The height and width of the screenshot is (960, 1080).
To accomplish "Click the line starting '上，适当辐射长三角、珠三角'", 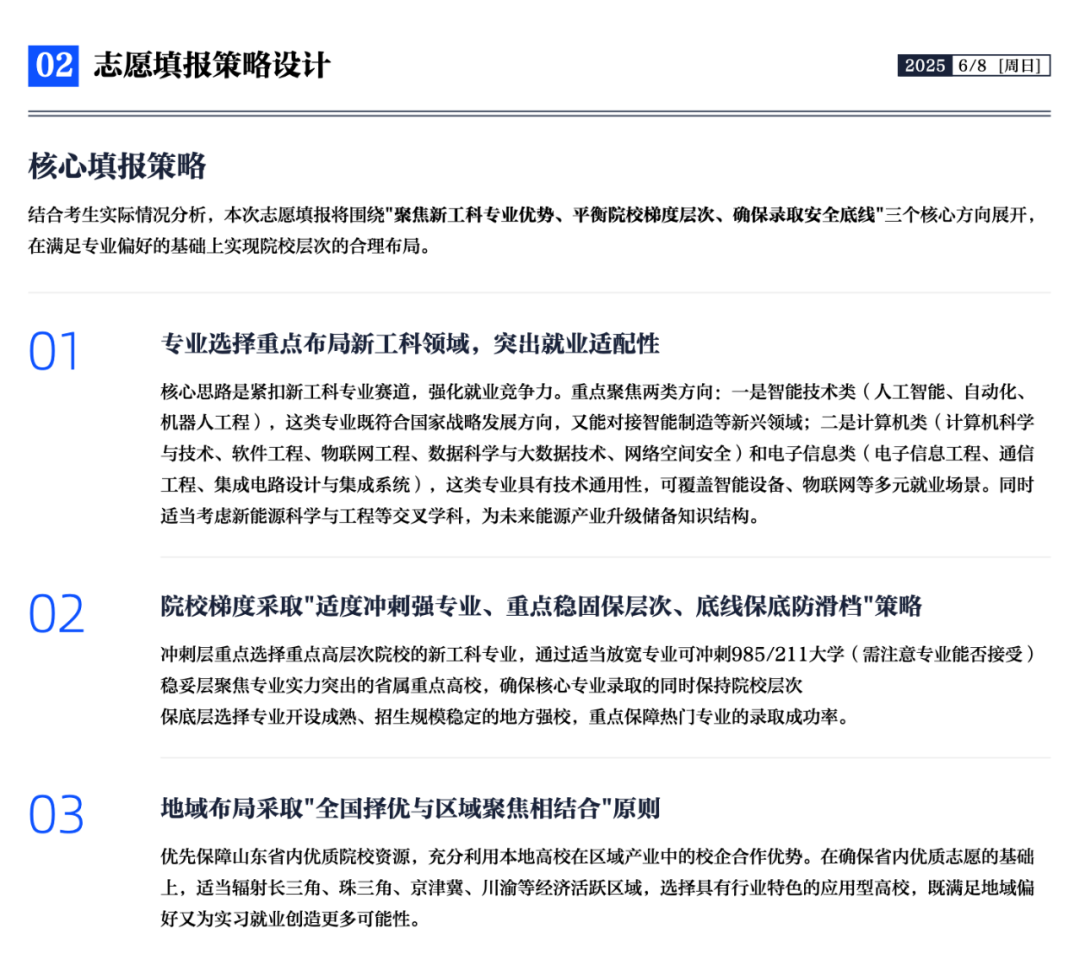I will click(597, 888).
